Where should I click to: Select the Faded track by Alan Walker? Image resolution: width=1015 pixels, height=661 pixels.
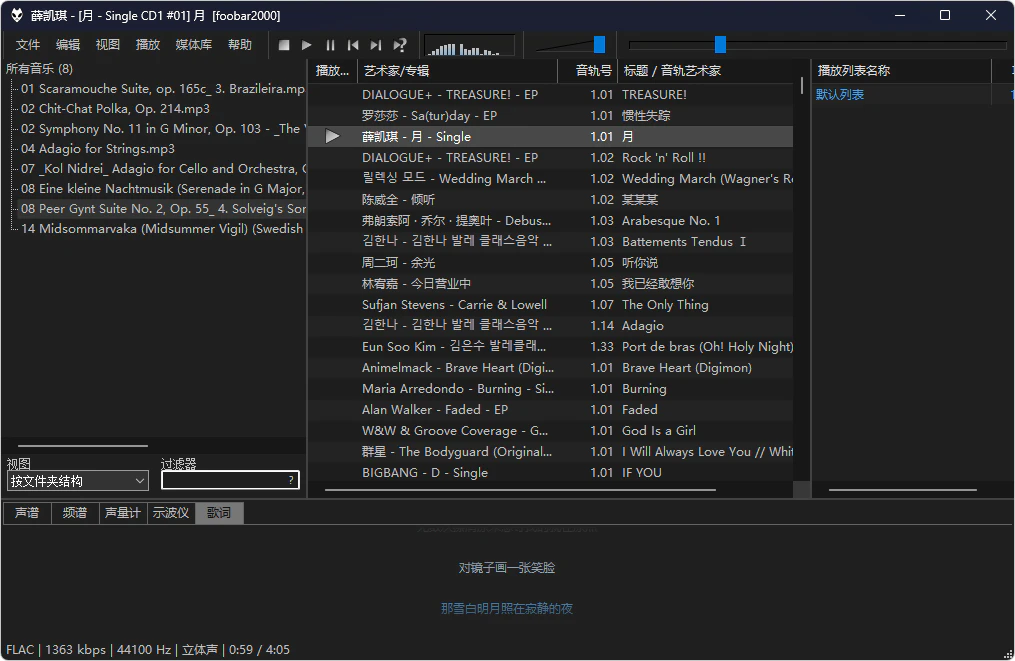(550, 410)
